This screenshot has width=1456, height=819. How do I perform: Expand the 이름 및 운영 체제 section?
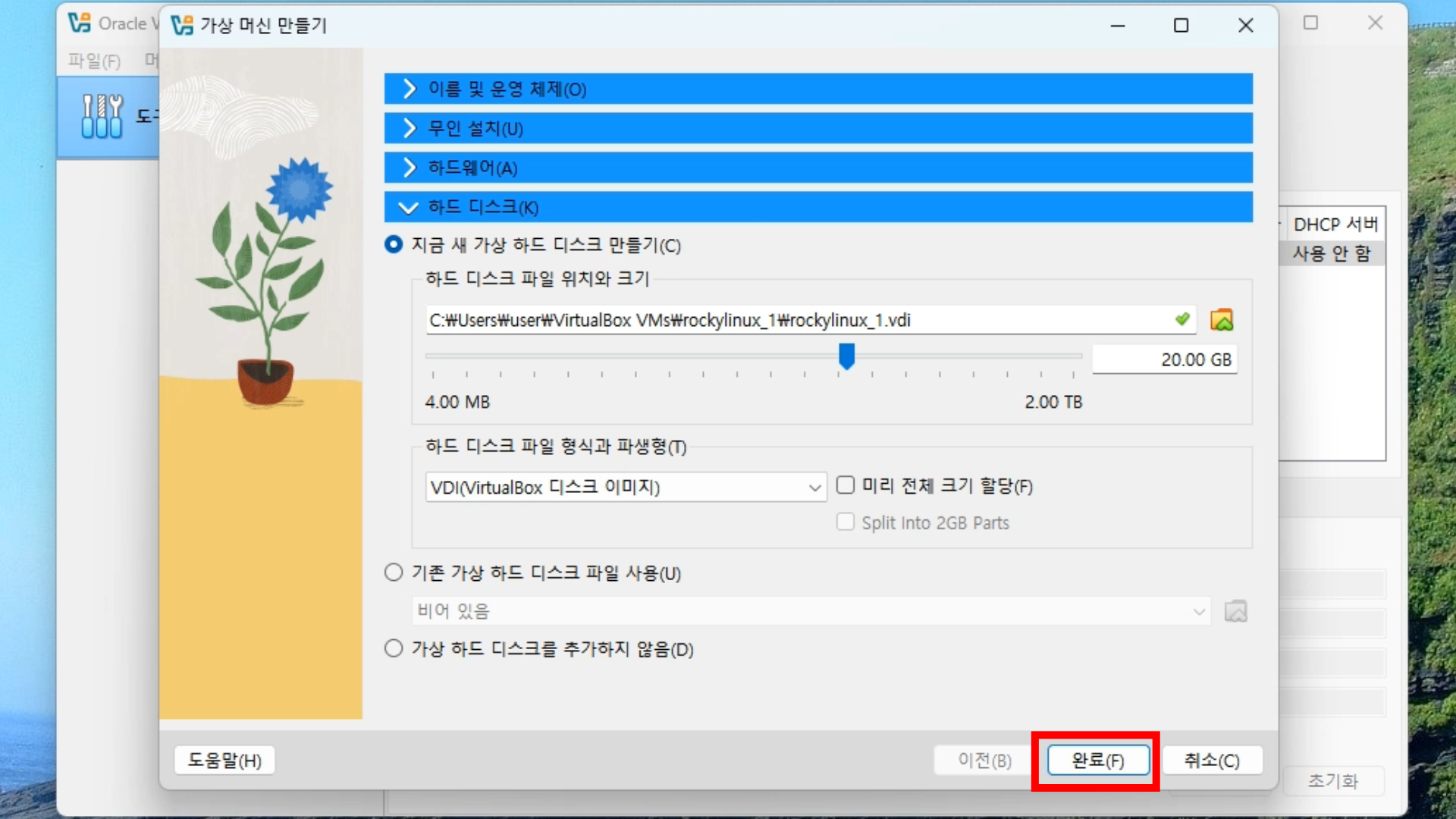coord(817,89)
